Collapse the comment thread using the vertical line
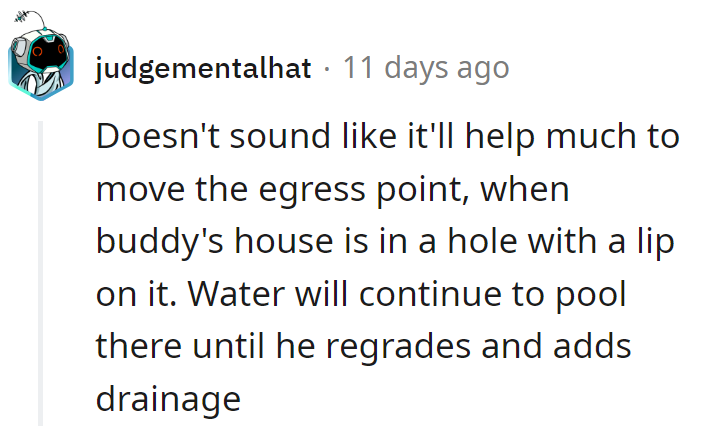Image resolution: width=722 pixels, height=426 pixels. click(x=41, y=270)
